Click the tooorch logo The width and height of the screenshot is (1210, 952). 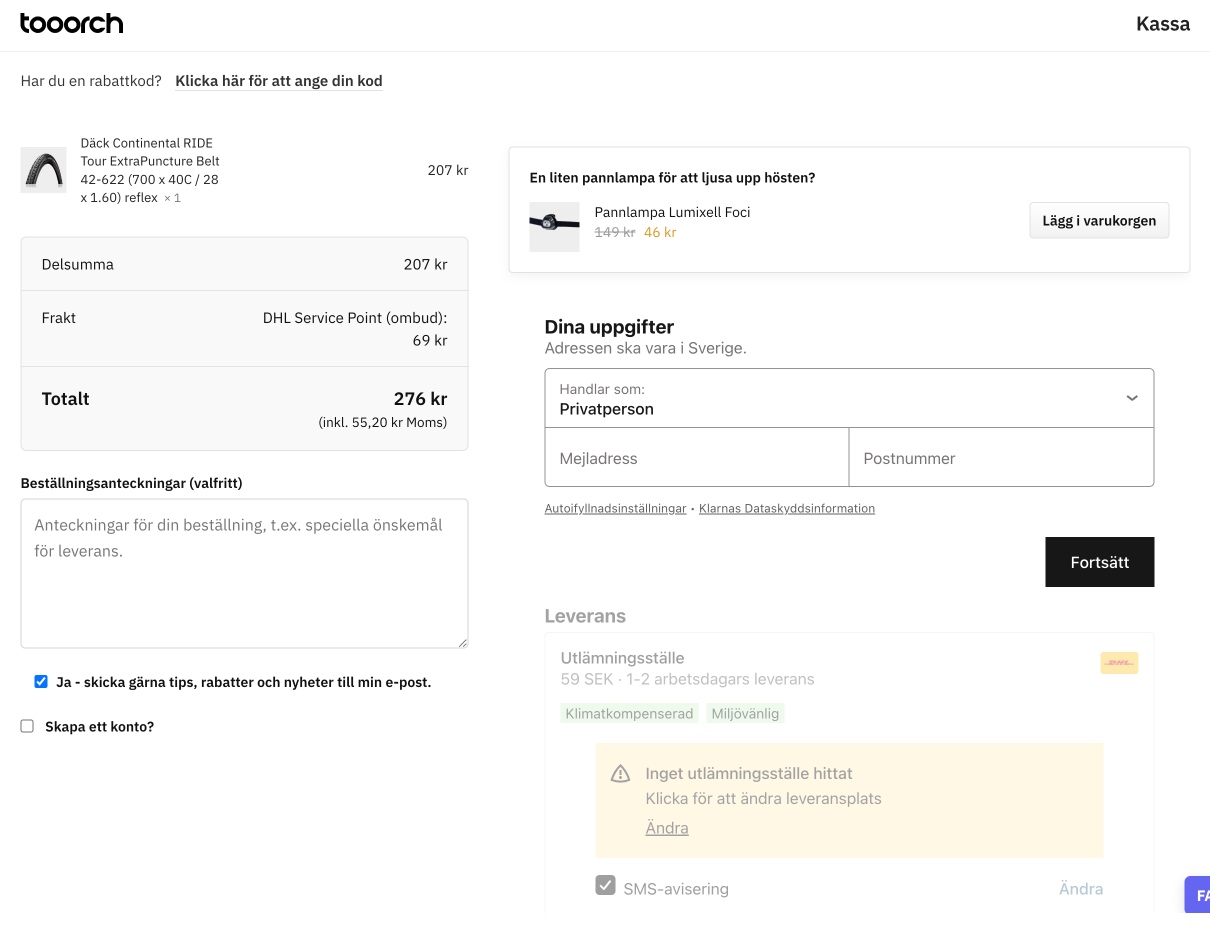(x=72, y=24)
